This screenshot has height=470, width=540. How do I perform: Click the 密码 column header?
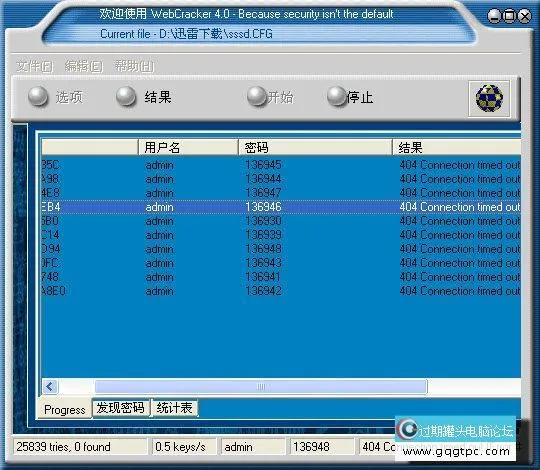tap(315, 147)
